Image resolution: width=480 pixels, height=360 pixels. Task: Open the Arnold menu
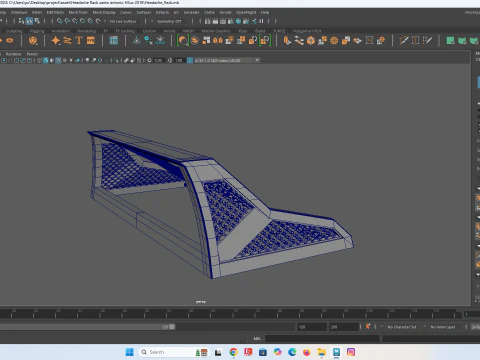click(225, 12)
